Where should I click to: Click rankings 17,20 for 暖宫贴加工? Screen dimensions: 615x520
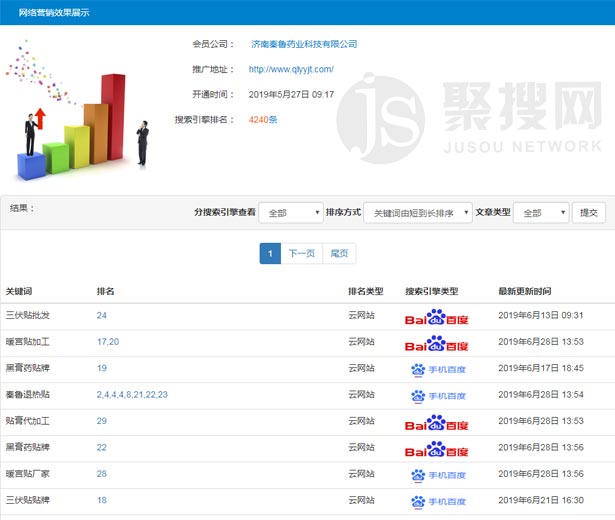coord(108,342)
